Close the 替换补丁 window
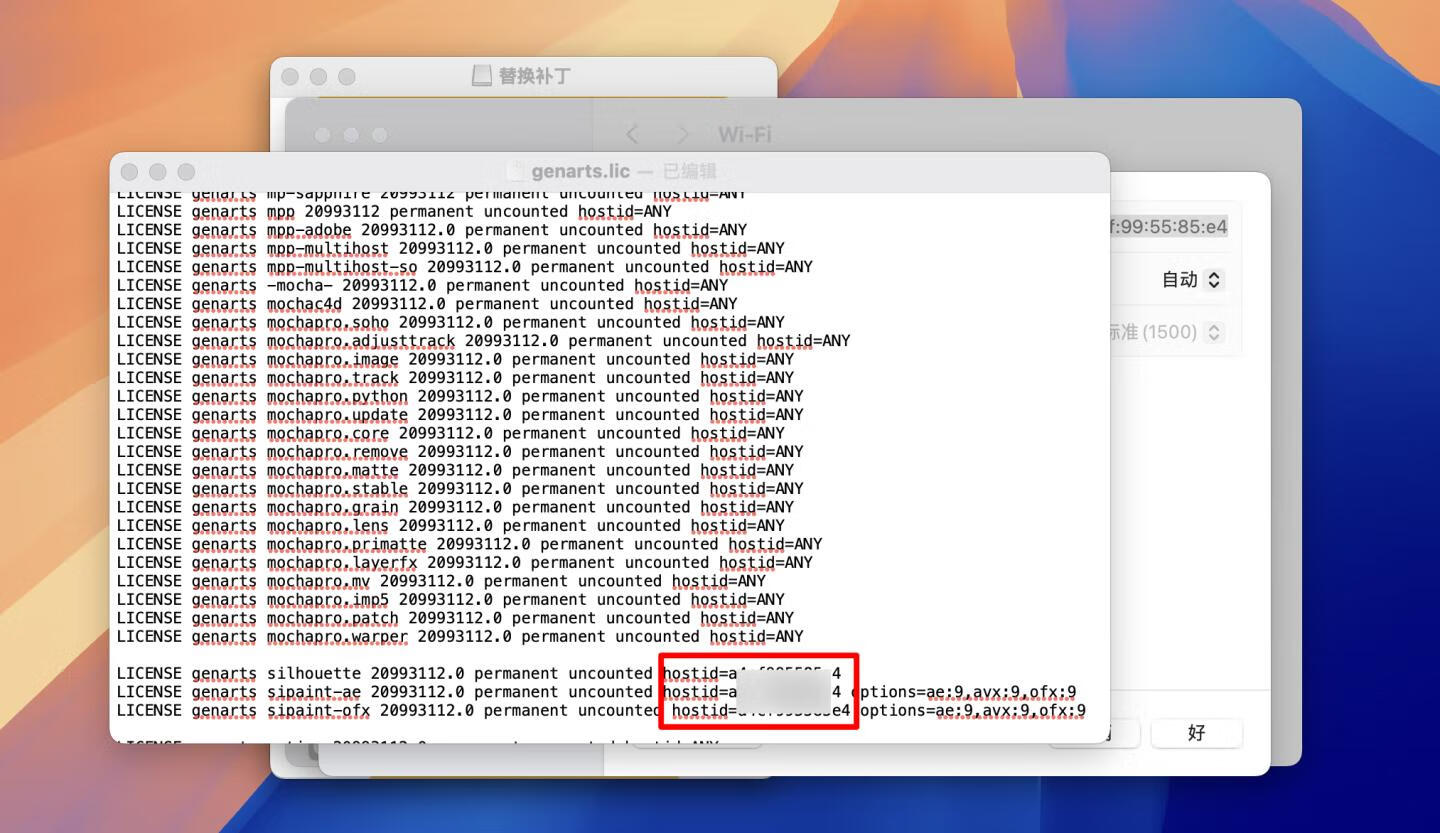 coord(290,76)
